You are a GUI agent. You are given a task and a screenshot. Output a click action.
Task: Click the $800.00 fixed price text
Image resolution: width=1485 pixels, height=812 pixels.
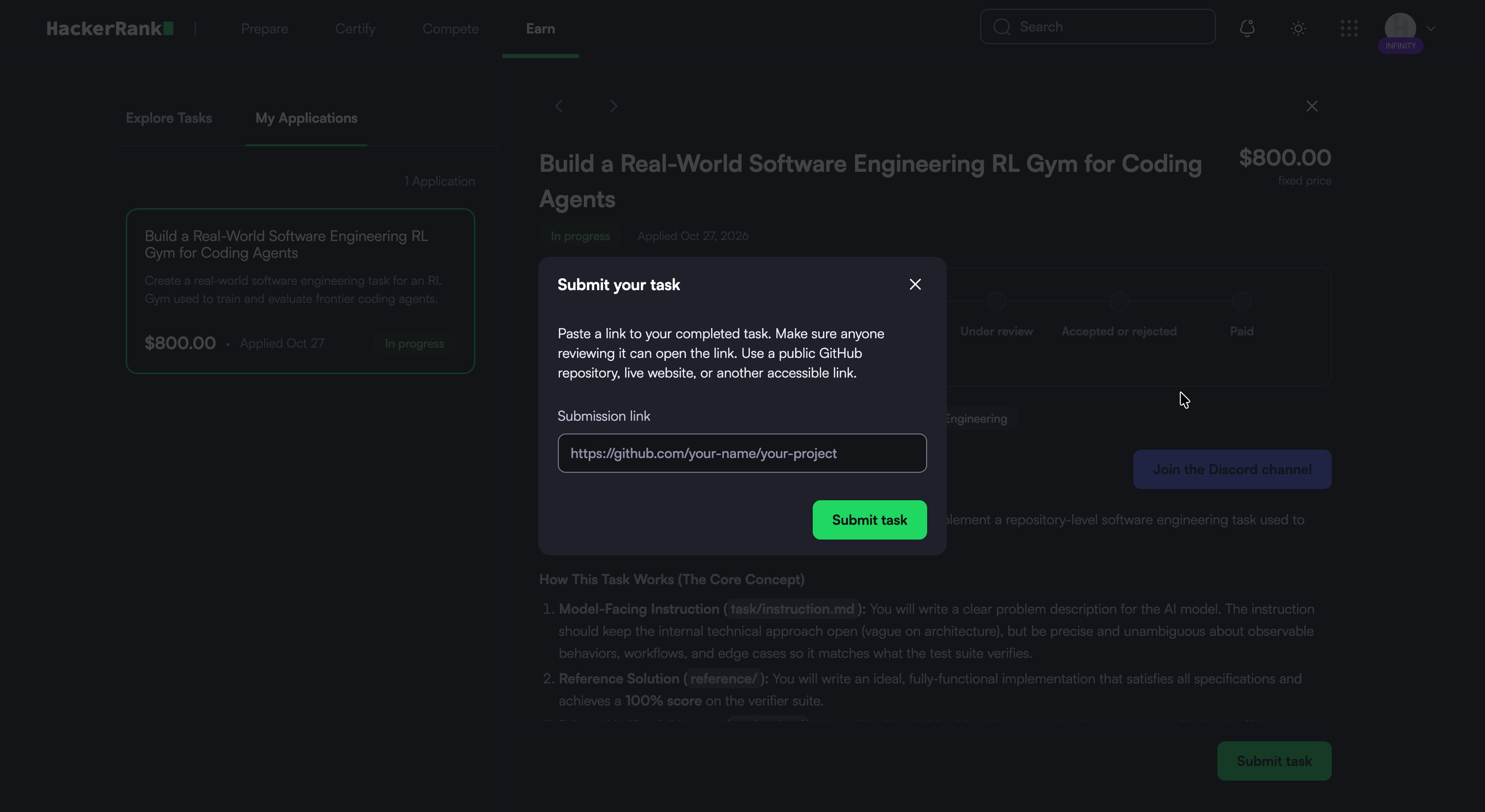(1285, 157)
